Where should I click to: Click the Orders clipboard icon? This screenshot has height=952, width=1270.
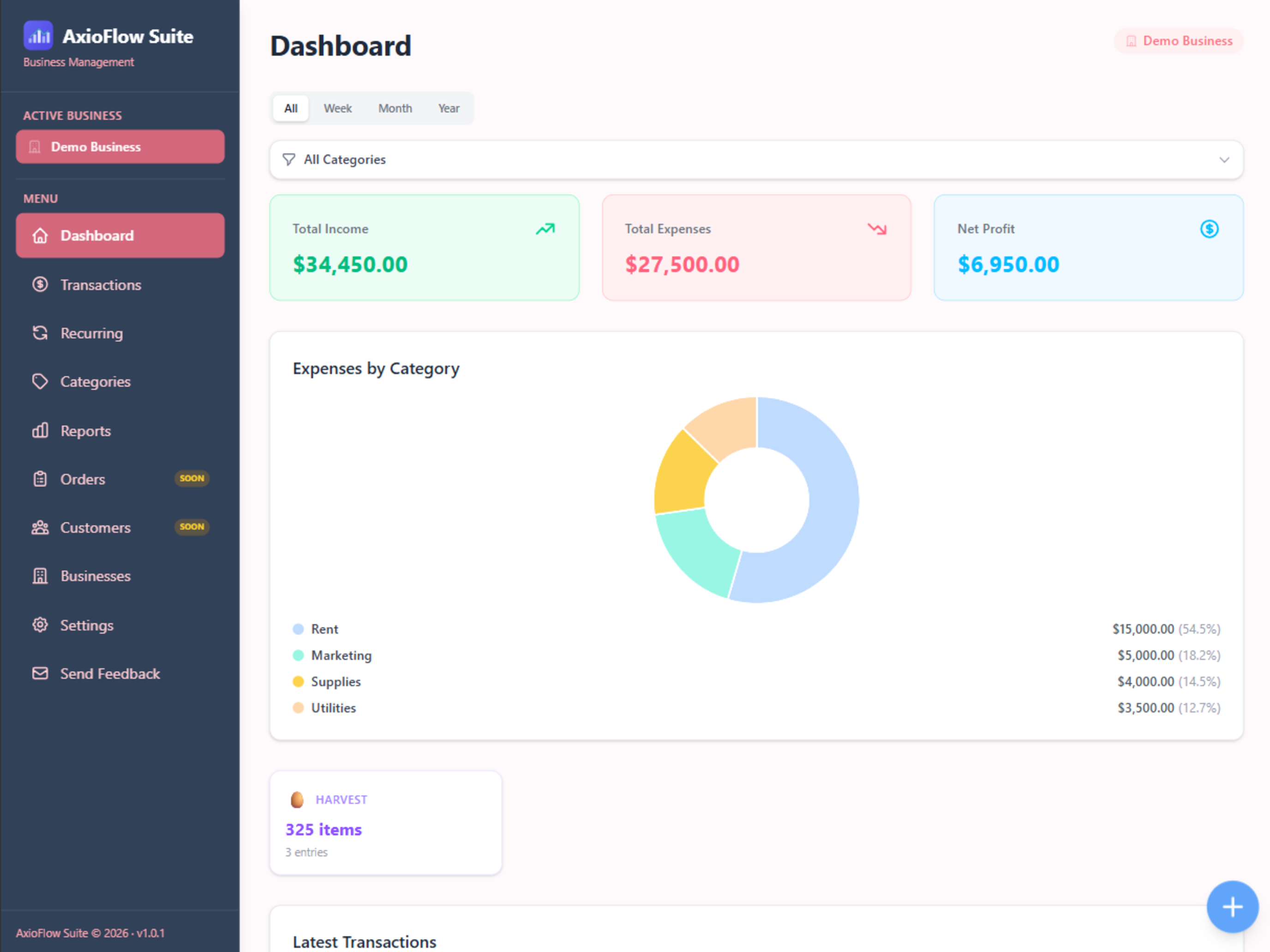coord(40,479)
